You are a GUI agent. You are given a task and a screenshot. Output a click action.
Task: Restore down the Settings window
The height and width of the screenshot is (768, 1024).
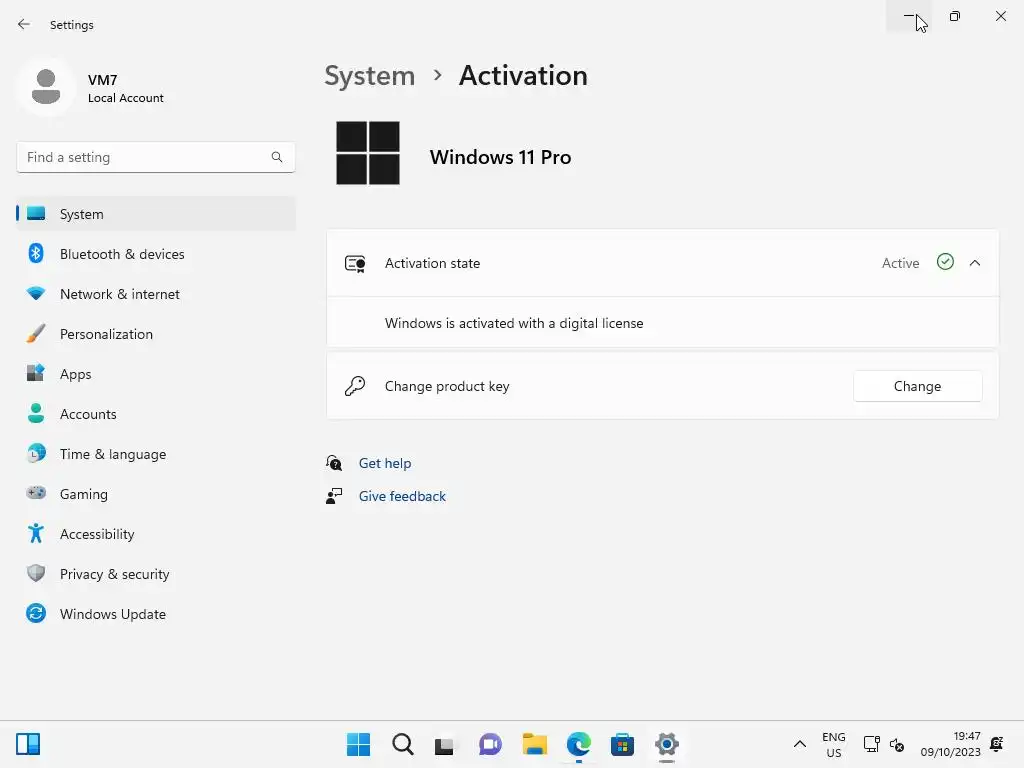(955, 16)
